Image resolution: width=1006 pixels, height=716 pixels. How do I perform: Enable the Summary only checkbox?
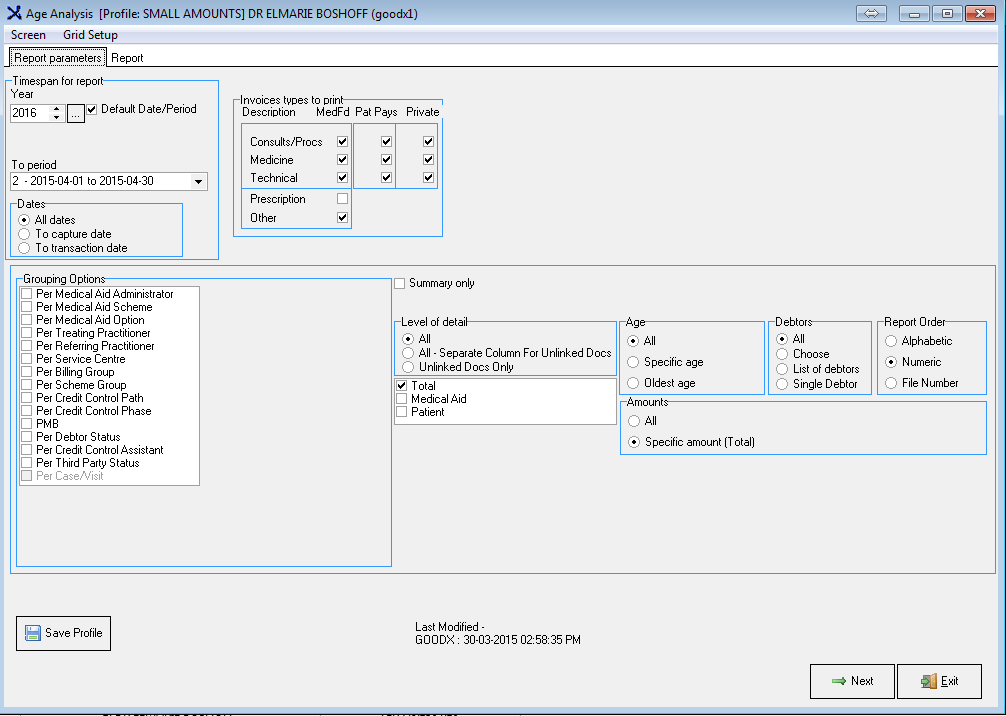(x=400, y=284)
